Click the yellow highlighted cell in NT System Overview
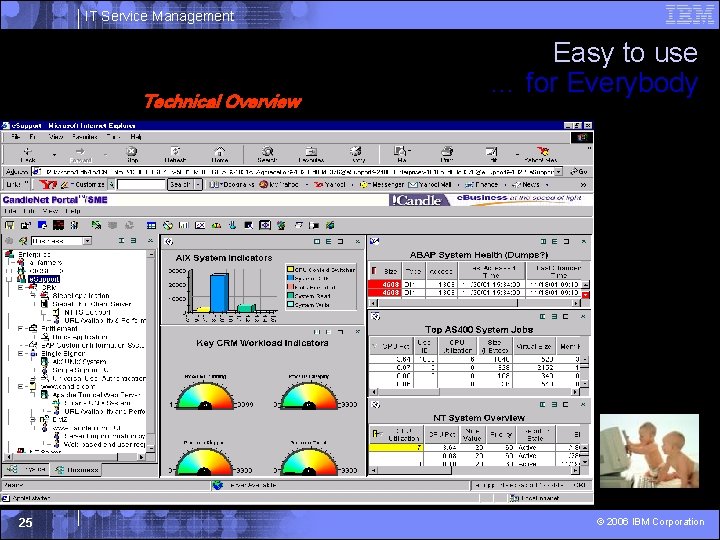The width and height of the screenshot is (720, 540). pyautogui.click(x=396, y=447)
